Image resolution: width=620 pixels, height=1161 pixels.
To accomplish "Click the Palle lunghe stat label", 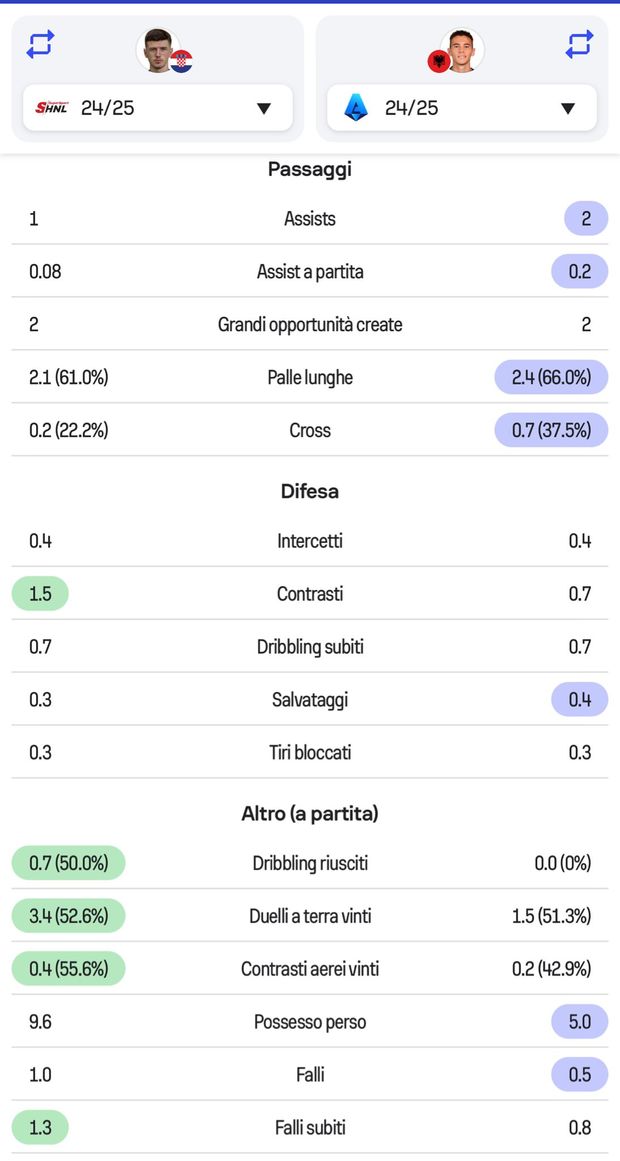I will click(x=310, y=377).
